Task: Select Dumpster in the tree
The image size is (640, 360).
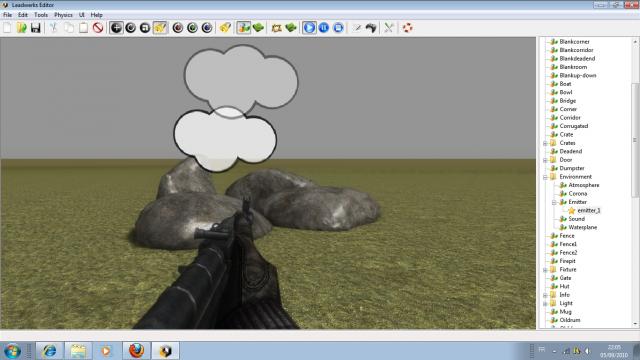Action: (571, 168)
